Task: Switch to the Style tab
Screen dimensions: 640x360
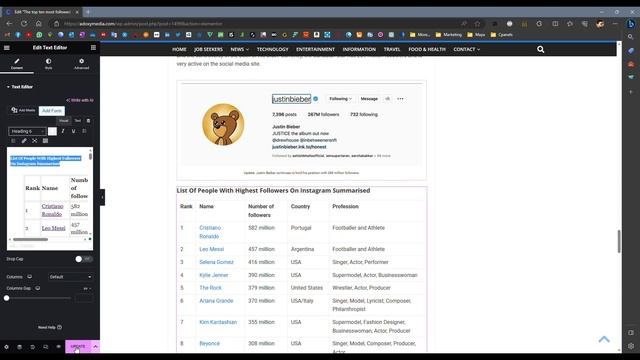Action: click(49, 64)
